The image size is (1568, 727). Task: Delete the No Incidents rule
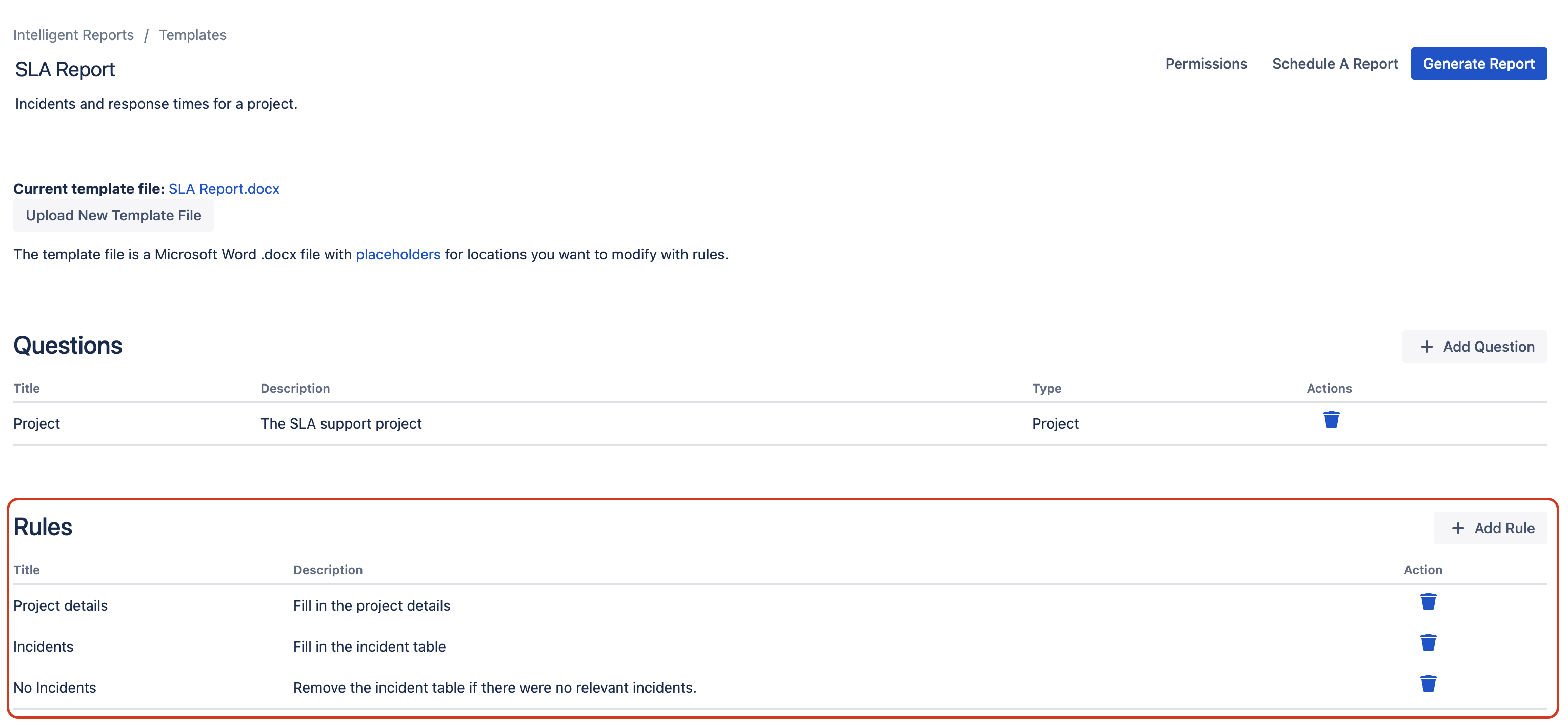click(1428, 683)
